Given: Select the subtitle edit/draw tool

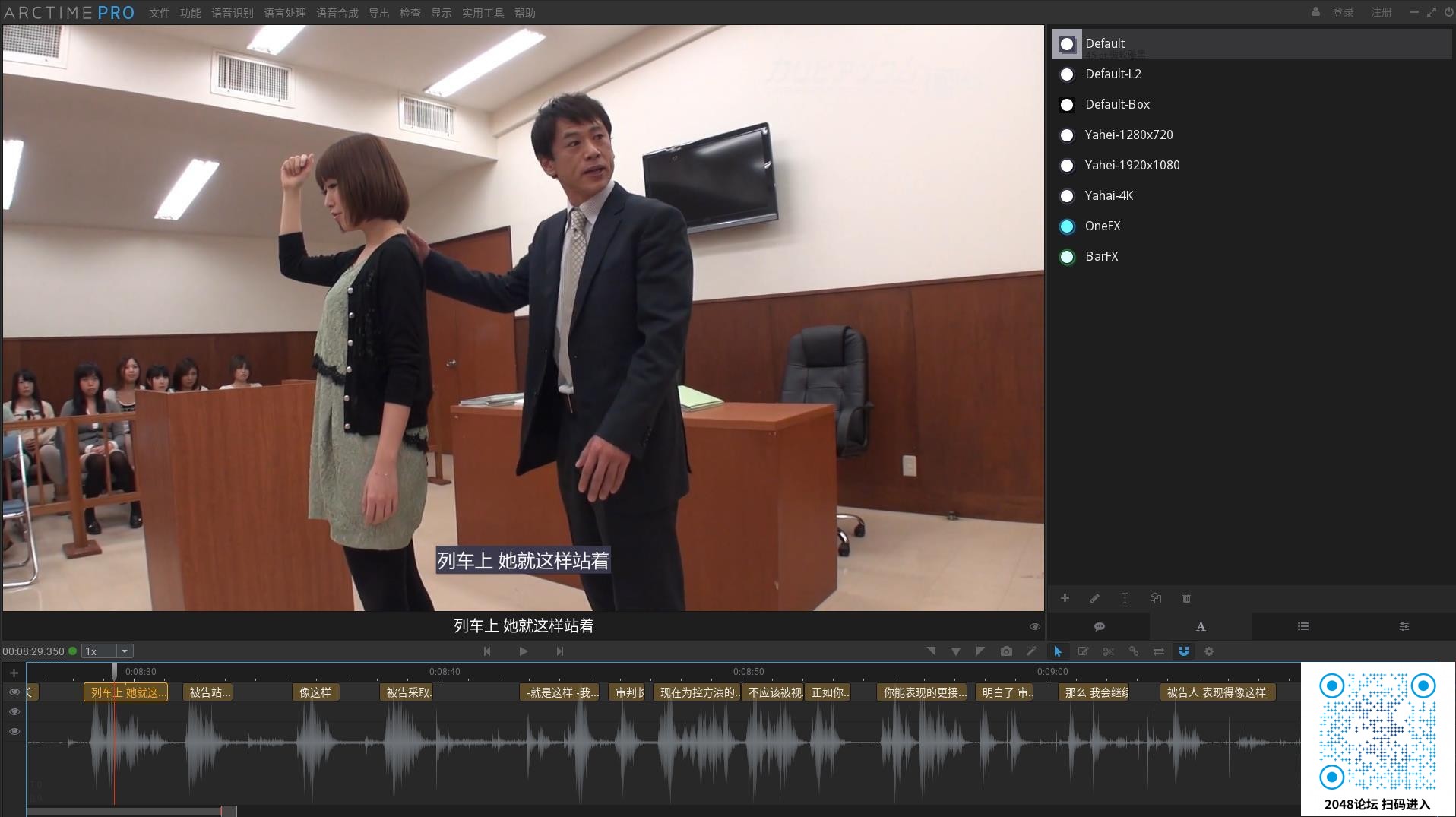Looking at the screenshot, I should 1084,651.
